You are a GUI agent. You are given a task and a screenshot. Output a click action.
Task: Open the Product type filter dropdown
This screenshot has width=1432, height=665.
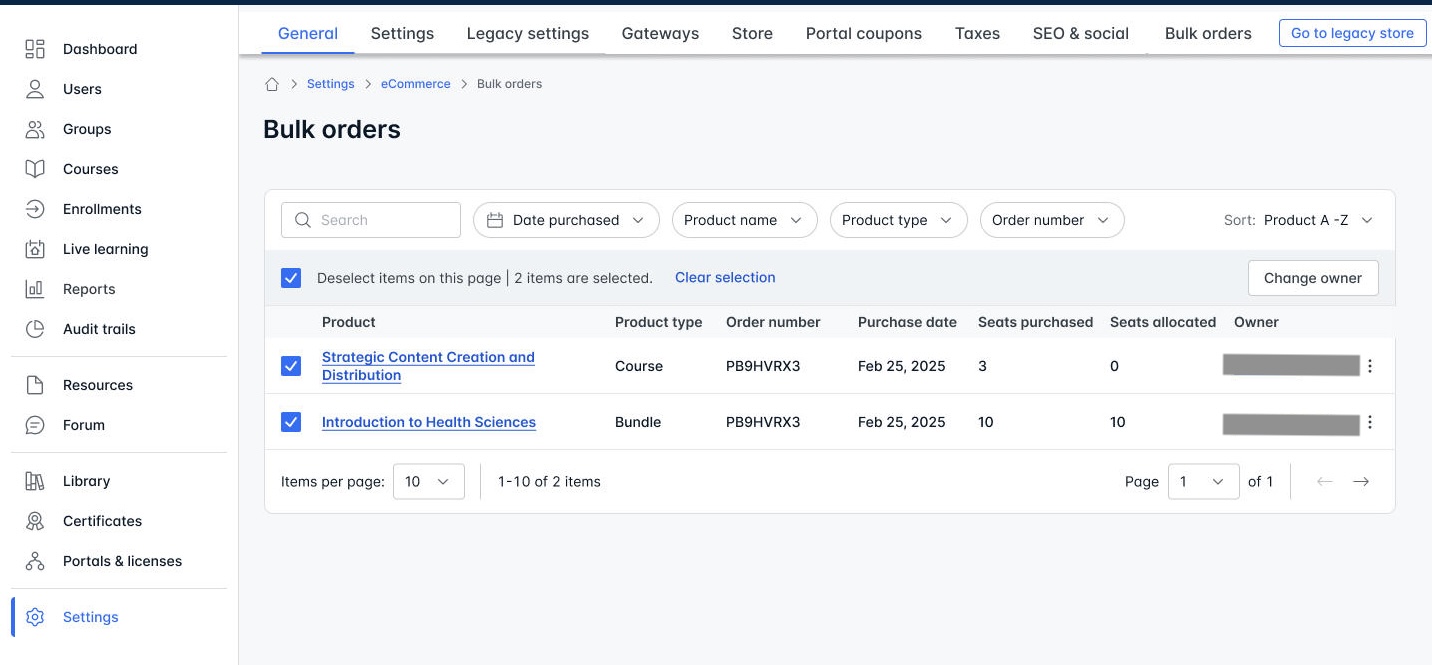click(x=898, y=220)
